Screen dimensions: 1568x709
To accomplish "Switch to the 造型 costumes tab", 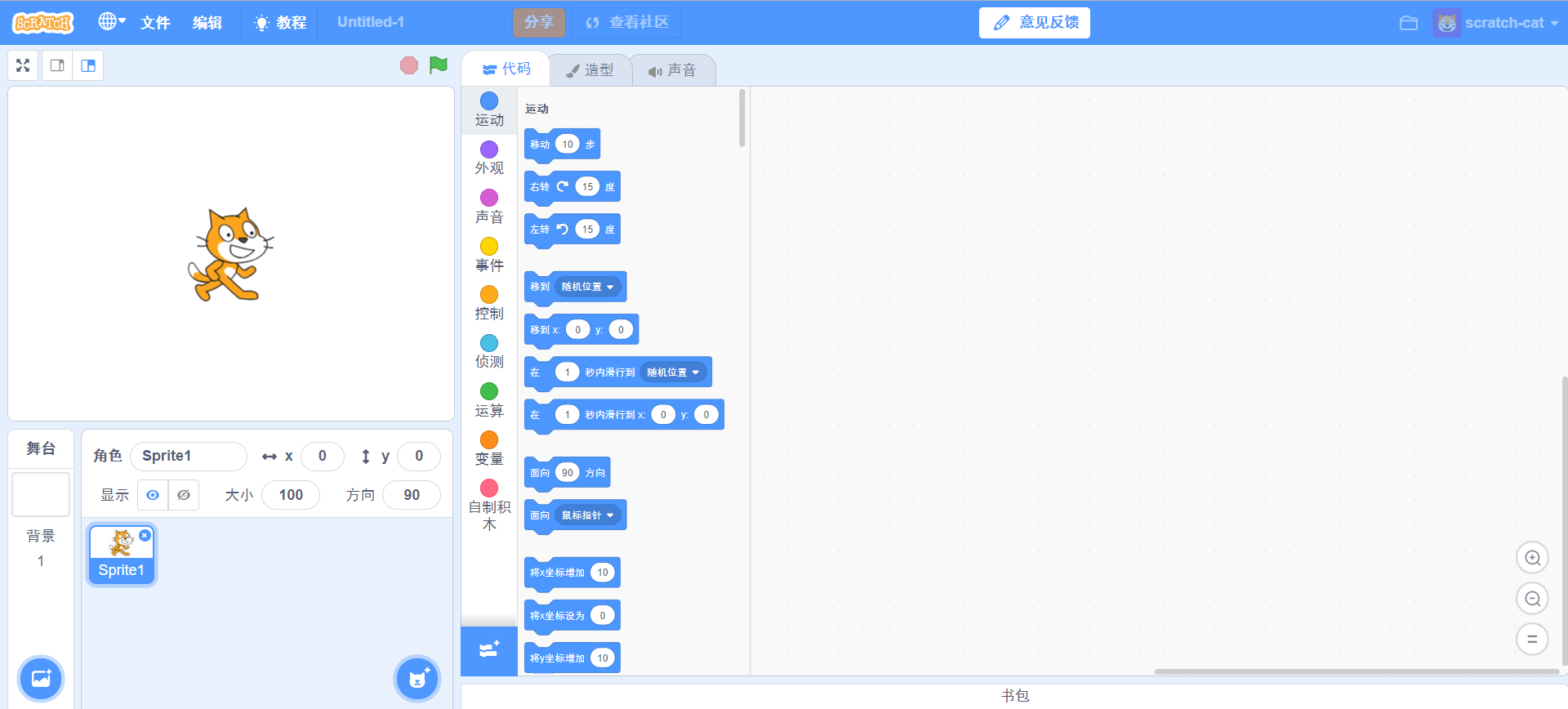I will 590,70.
